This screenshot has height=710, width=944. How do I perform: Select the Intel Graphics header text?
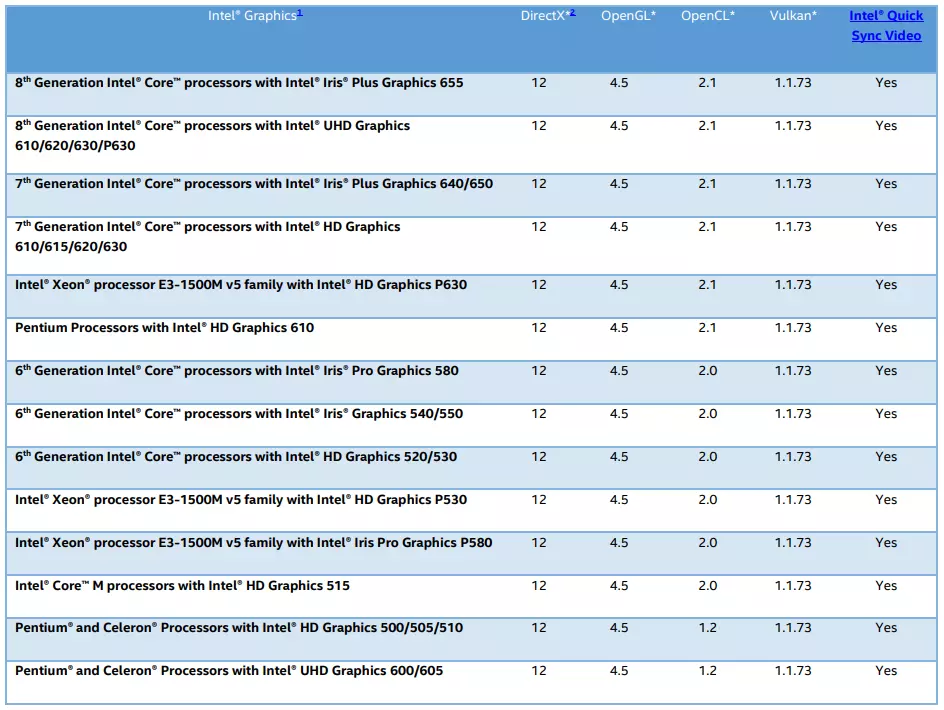point(252,16)
